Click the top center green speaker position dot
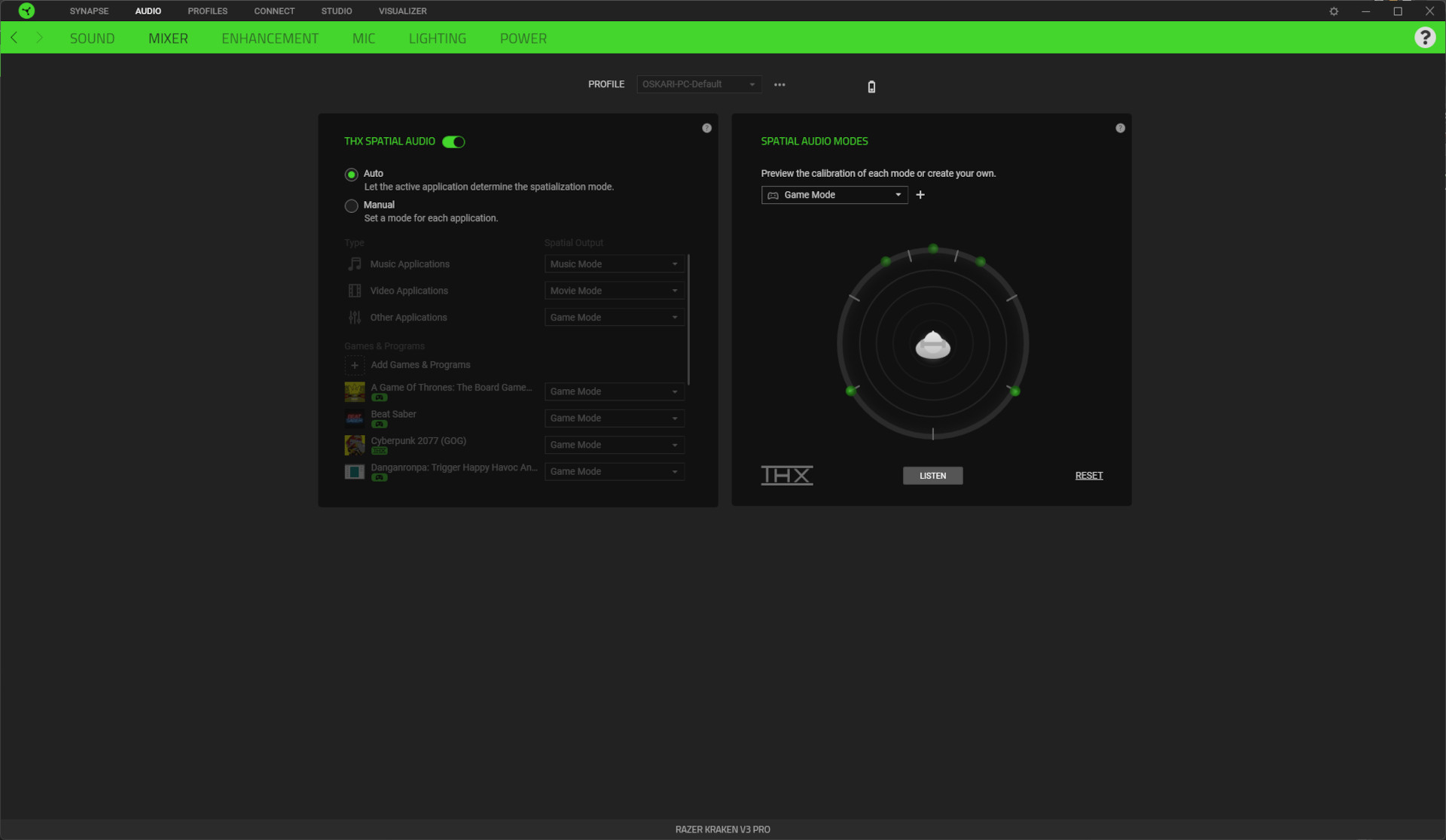This screenshot has height=840, width=1446. click(933, 248)
